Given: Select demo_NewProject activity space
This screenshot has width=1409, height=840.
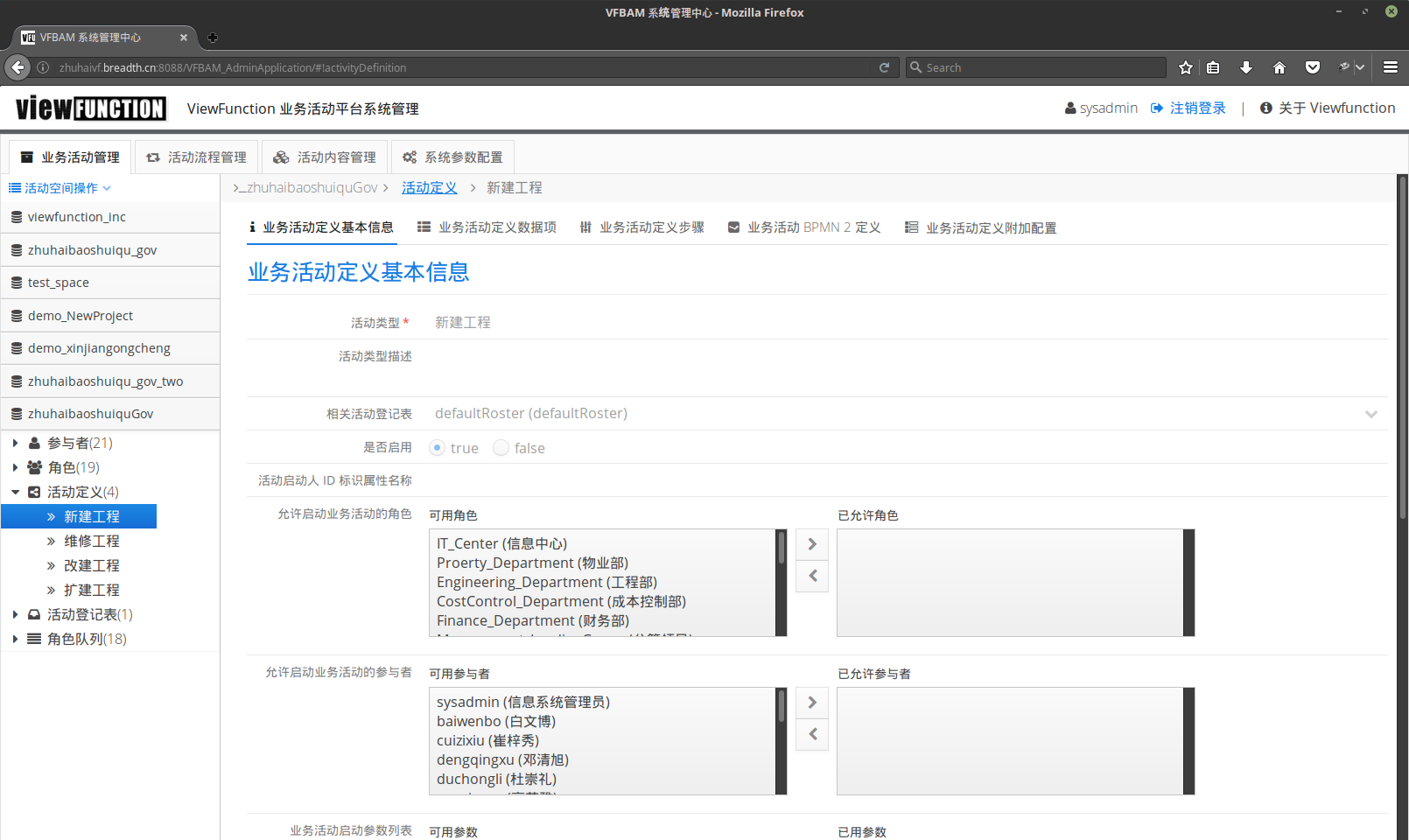Looking at the screenshot, I should 110,316.
